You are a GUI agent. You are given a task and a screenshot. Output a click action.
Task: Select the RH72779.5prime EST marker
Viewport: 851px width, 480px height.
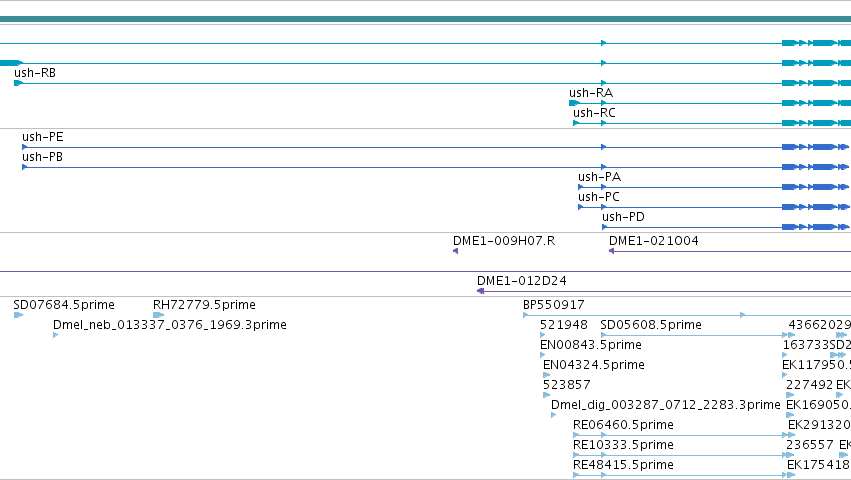(158, 315)
